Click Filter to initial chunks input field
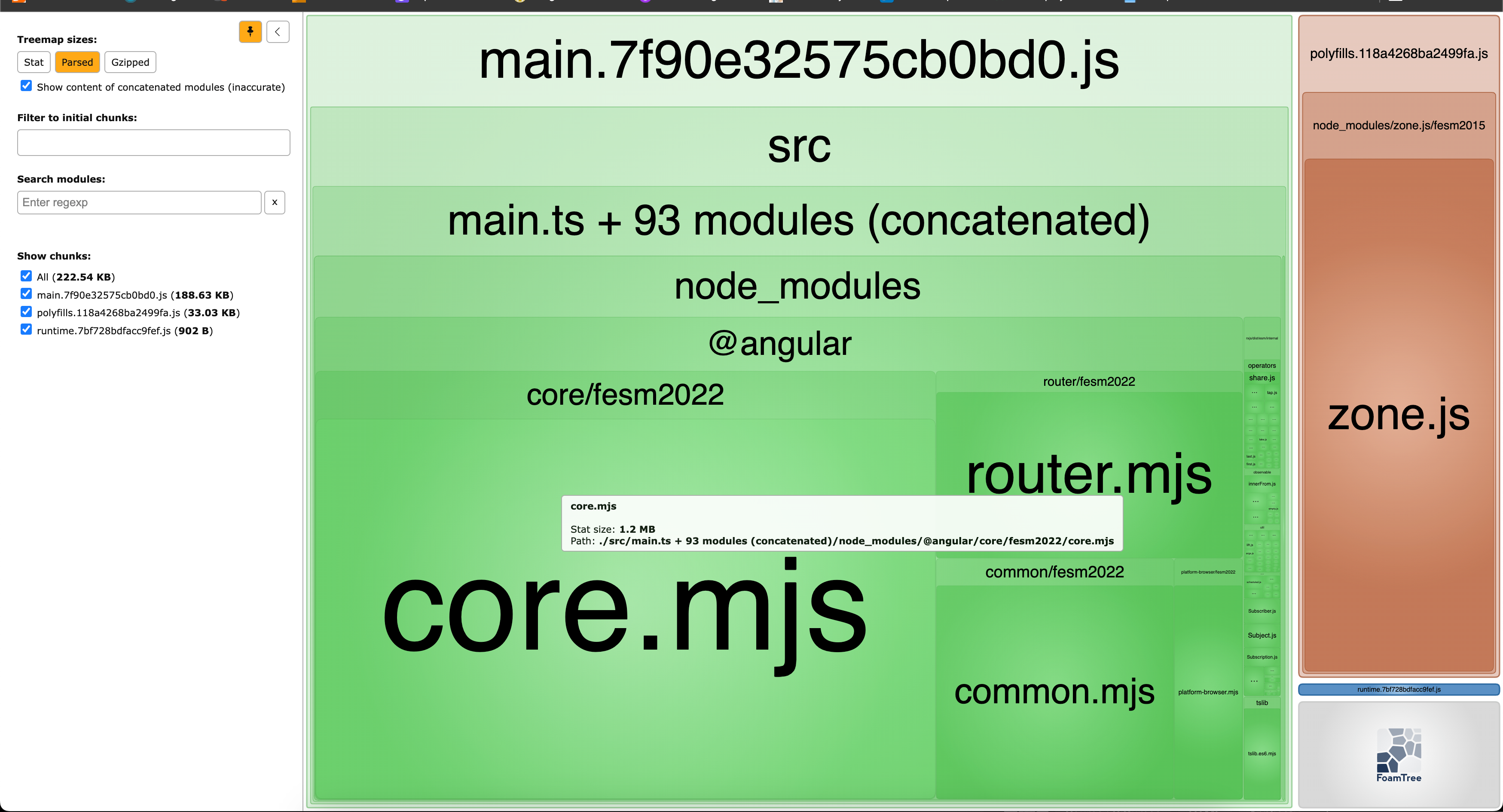The height and width of the screenshot is (812, 1503). [153, 142]
